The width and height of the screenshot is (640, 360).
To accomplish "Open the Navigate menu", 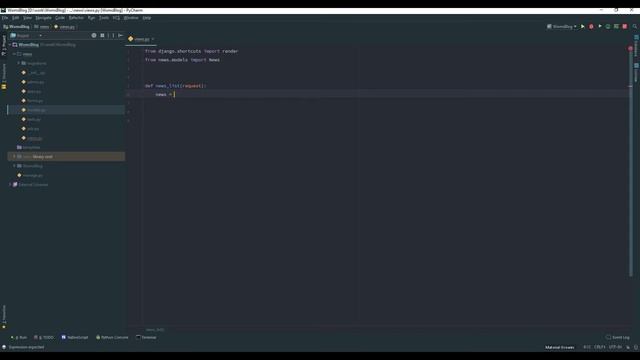I will [x=43, y=18].
